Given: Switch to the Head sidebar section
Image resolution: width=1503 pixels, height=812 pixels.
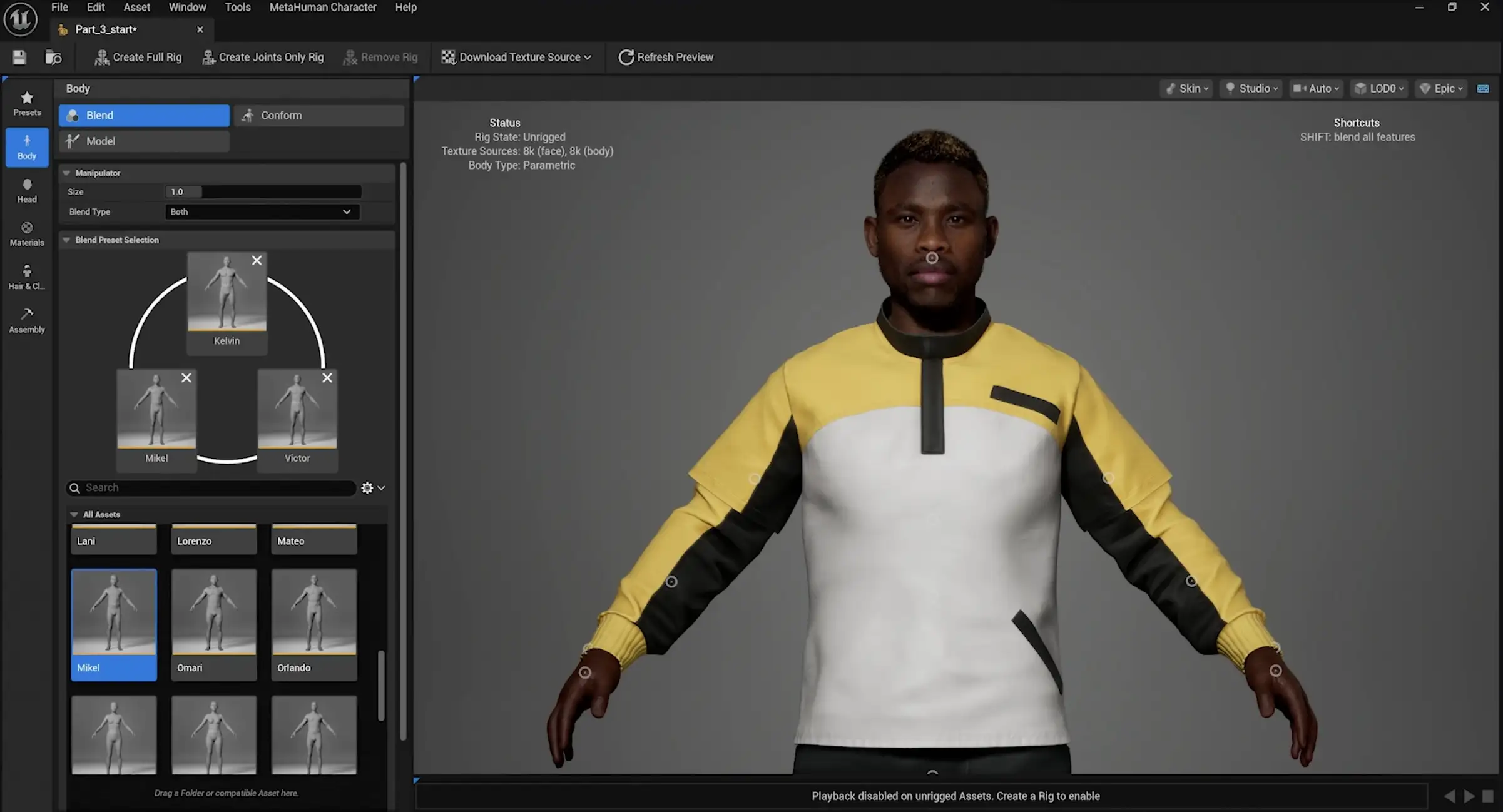Looking at the screenshot, I should point(27,190).
